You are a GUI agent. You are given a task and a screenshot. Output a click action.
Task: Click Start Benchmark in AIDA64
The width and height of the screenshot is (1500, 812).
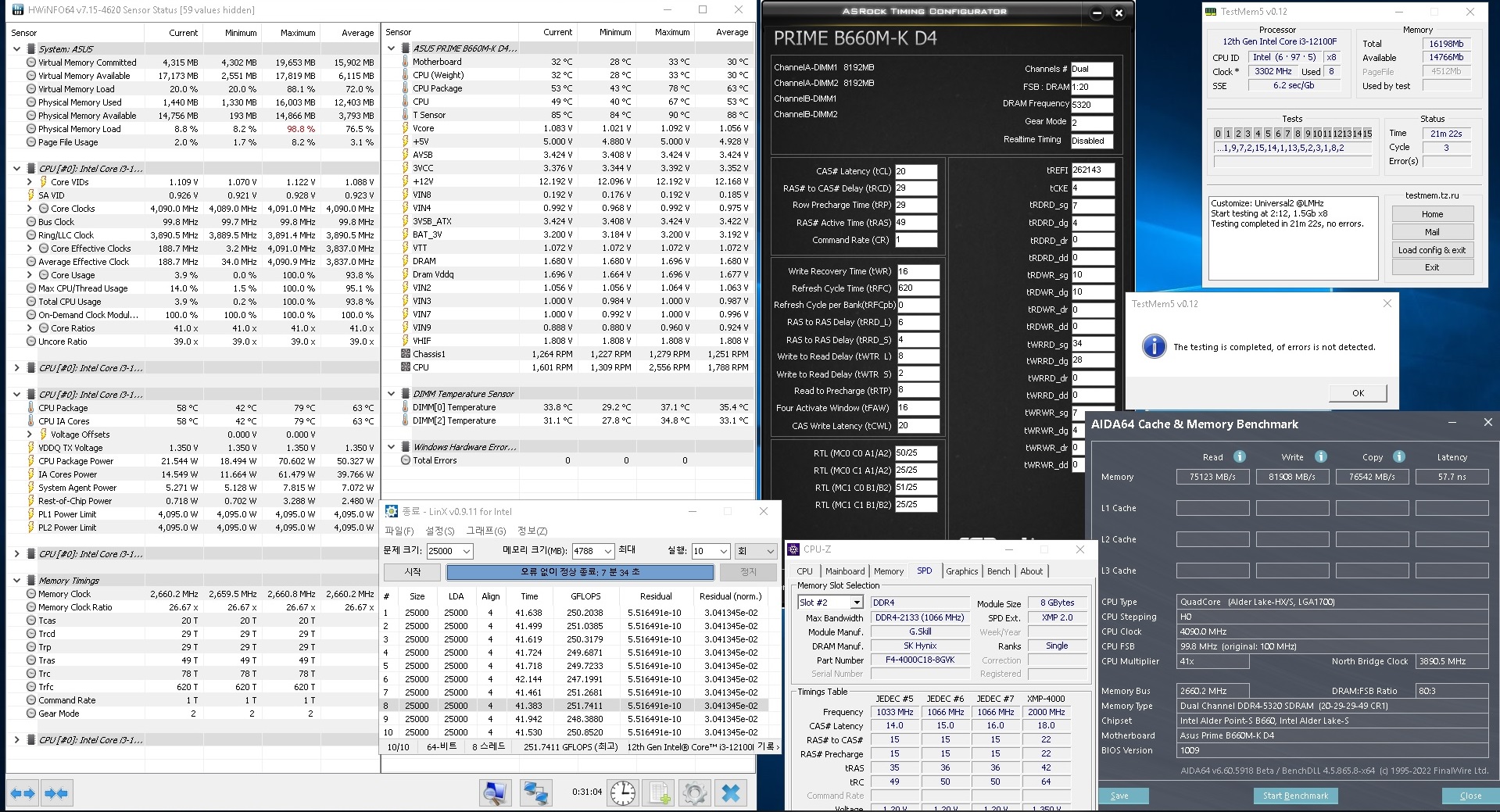[x=1295, y=796]
